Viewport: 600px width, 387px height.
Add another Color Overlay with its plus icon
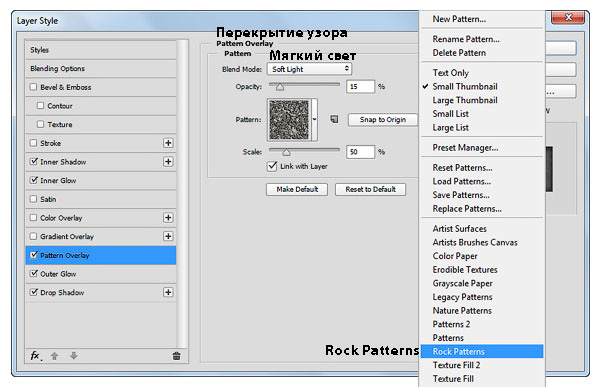pyautogui.click(x=168, y=218)
